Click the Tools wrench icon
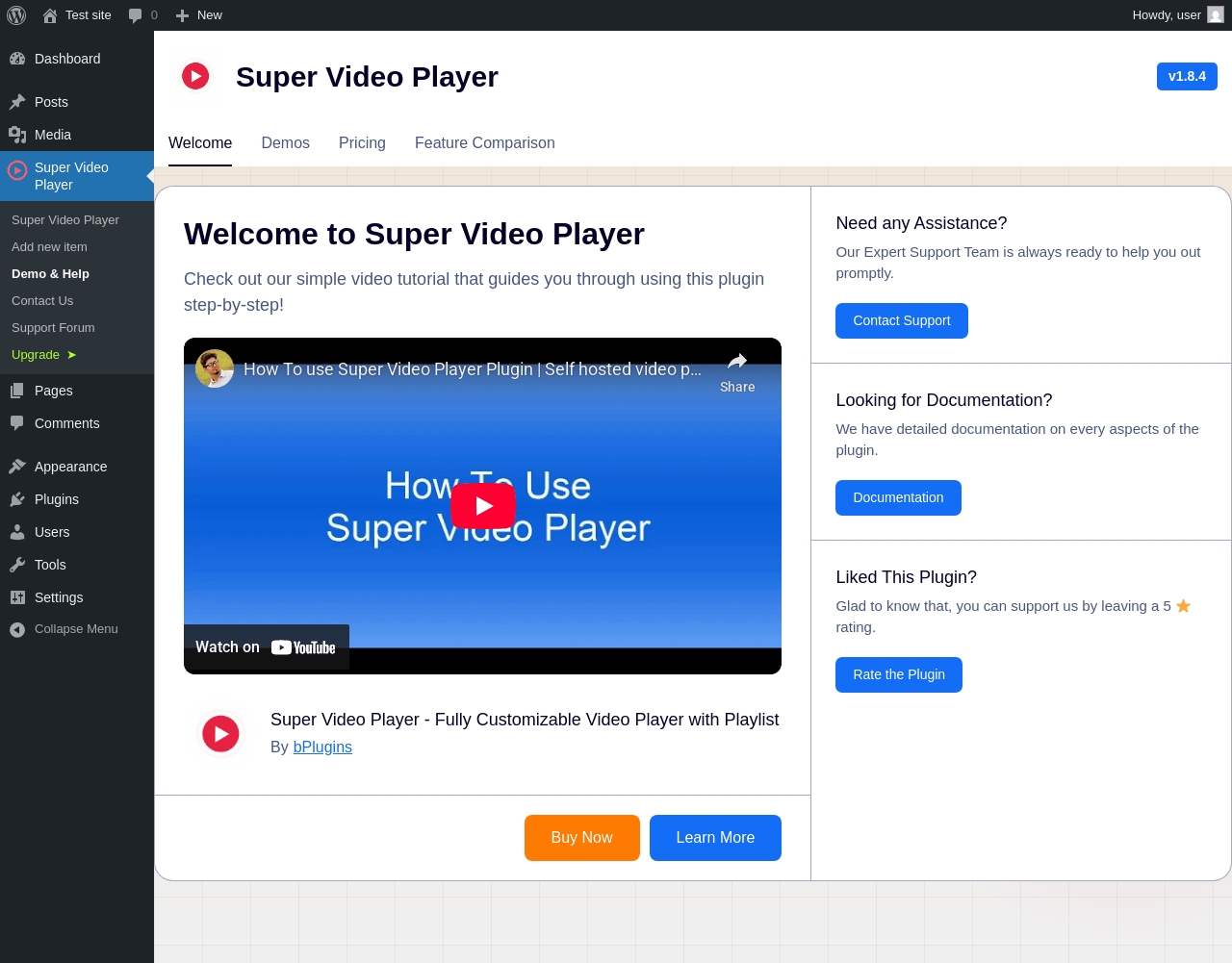The image size is (1232, 963). (x=17, y=565)
